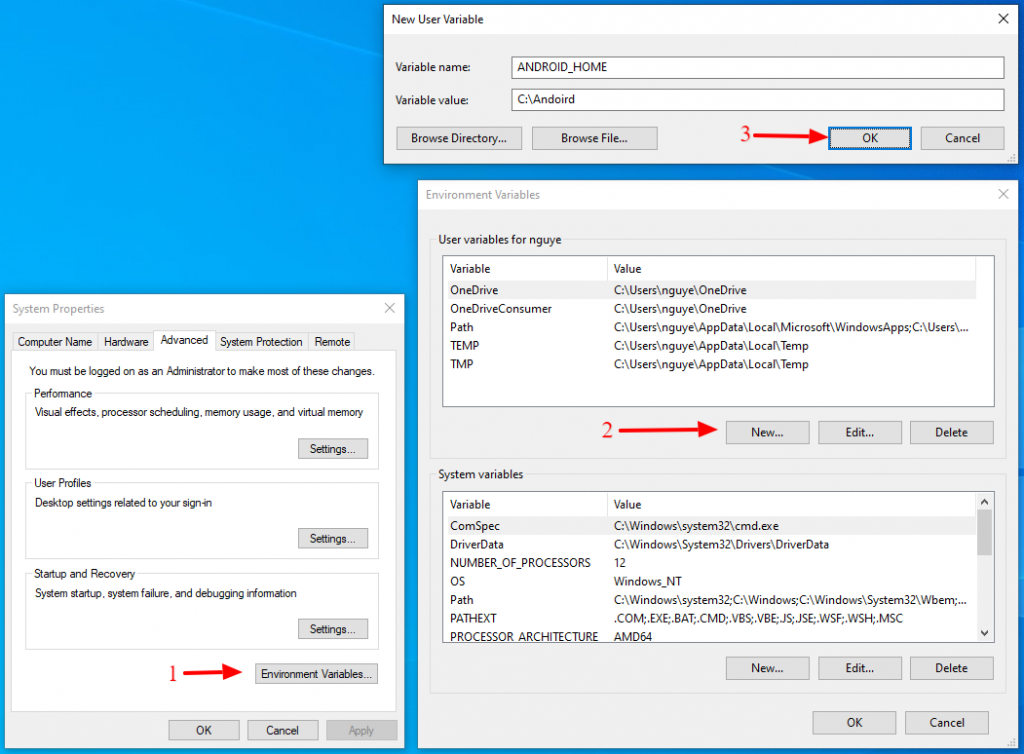The height and width of the screenshot is (754, 1024).
Task: Click the Environment Variables button
Action: point(317,674)
